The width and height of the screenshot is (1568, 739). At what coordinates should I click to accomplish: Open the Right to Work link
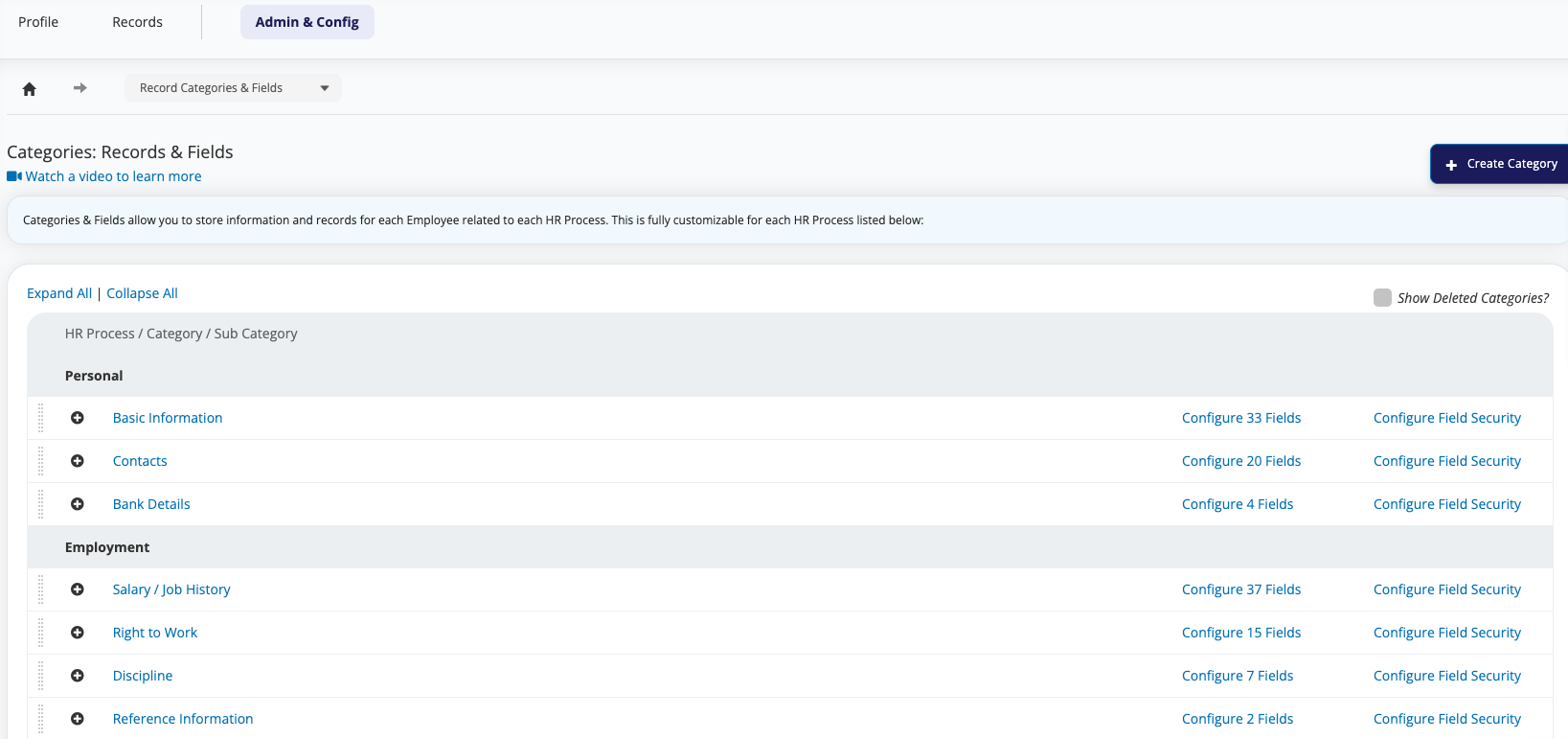[155, 633]
